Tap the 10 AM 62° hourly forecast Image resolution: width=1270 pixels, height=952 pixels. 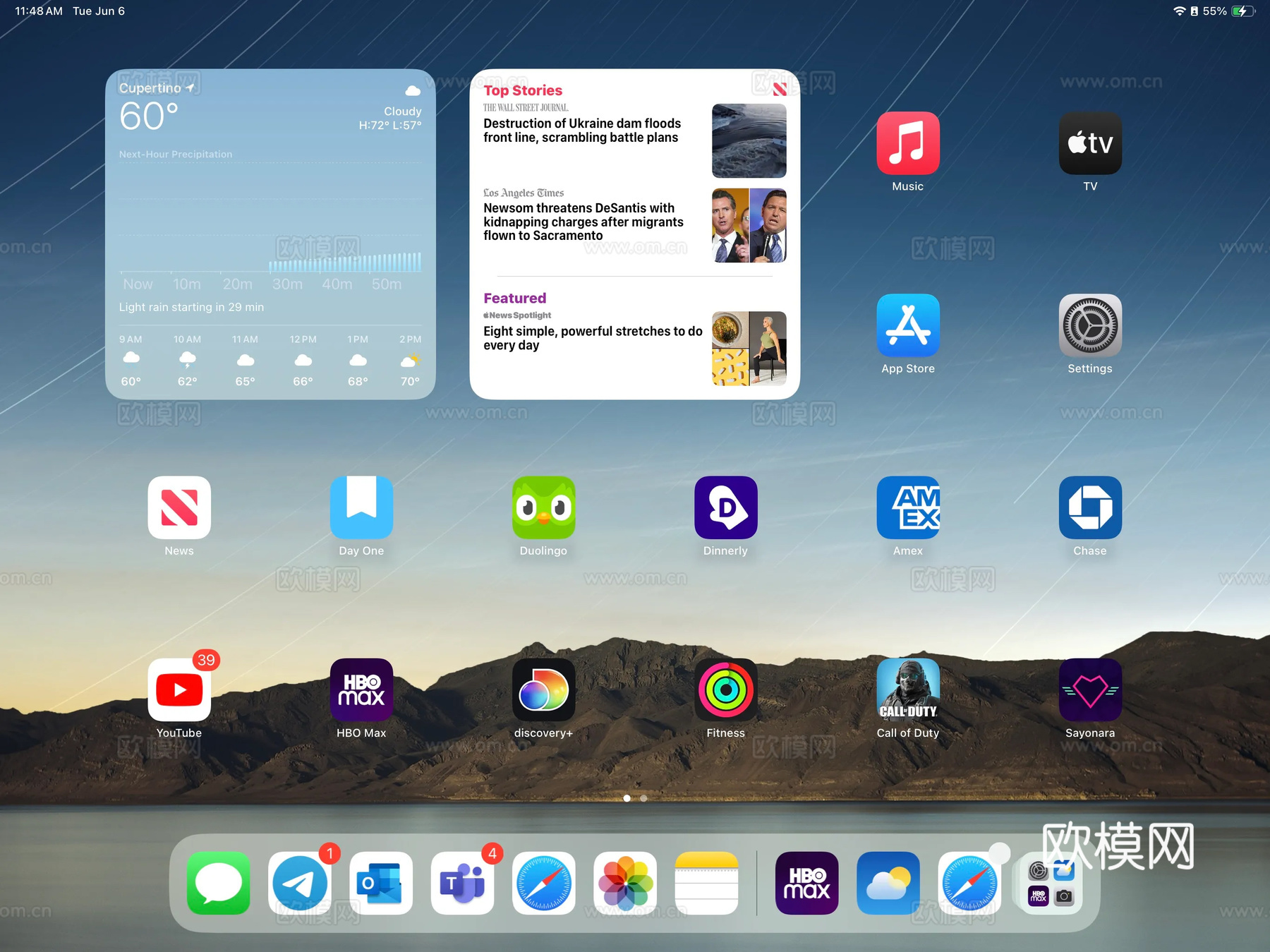point(187,361)
